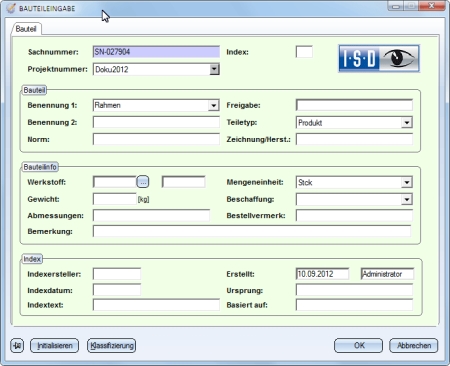Focus the Bemerkung text field

[x=252, y=231]
